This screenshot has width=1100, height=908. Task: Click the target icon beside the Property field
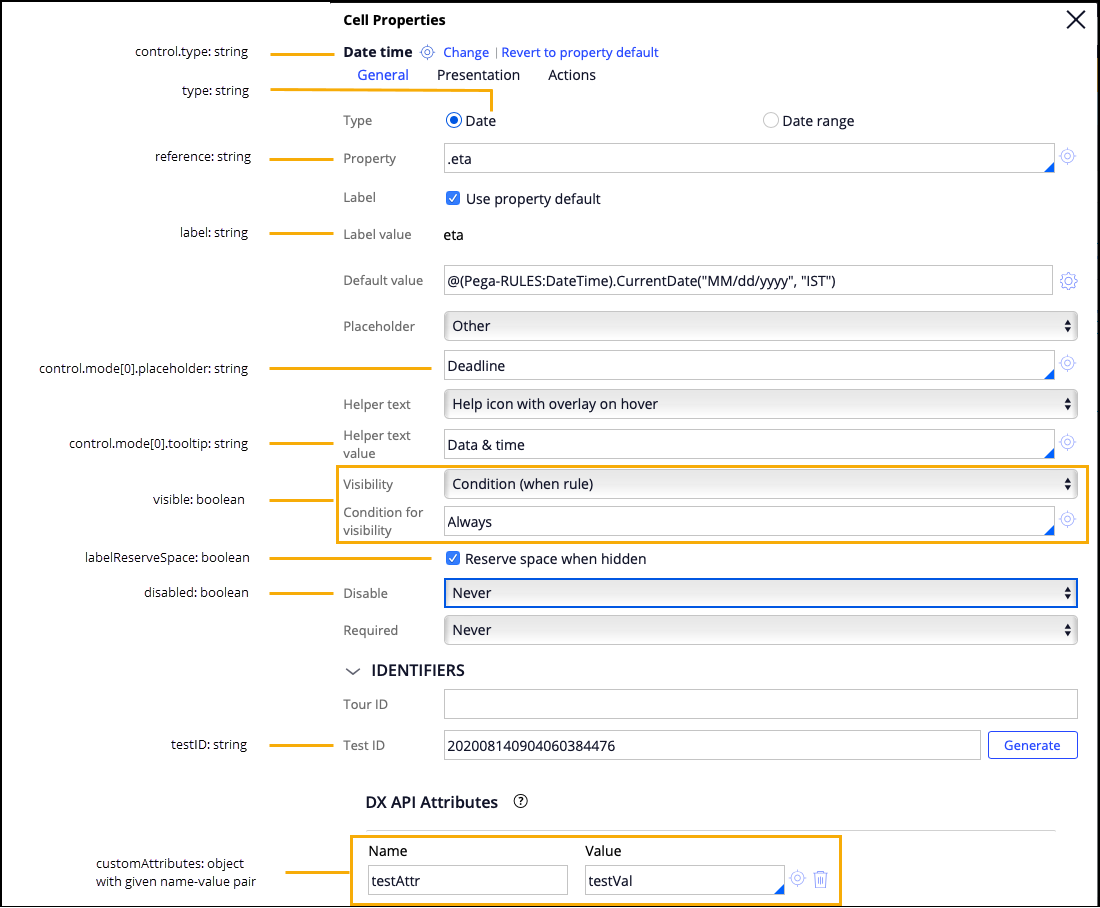[x=1067, y=157]
